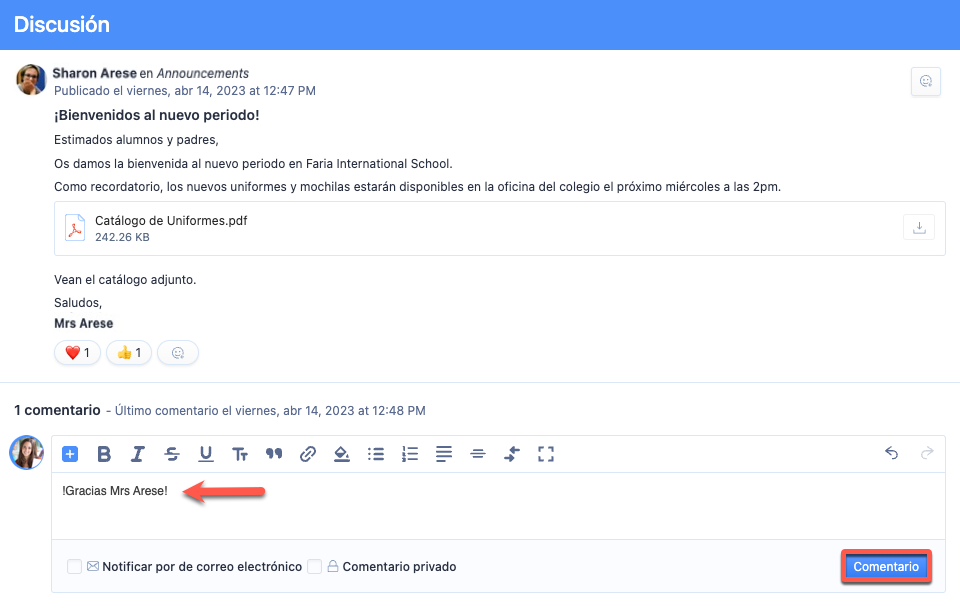Open the Catálogo de Uniformes.pdf attachment
This screenshot has height=608, width=960.
[x=170, y=221]
